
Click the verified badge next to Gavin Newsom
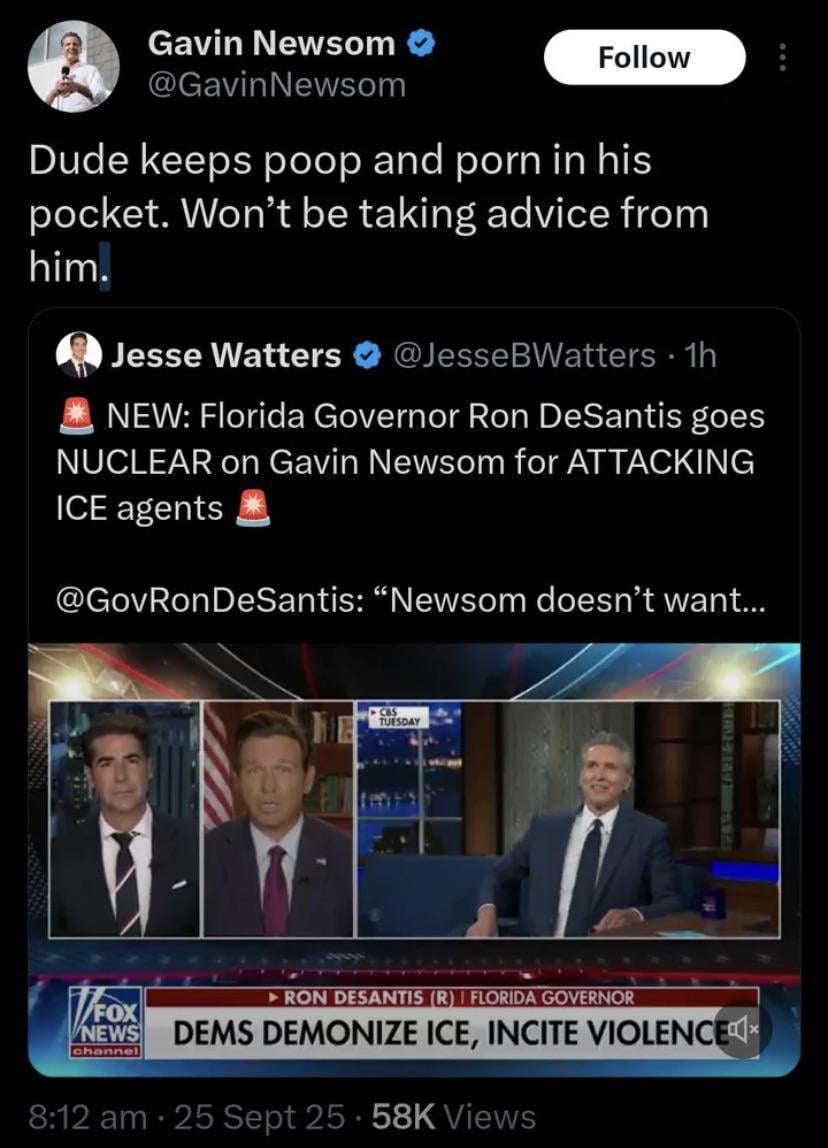(421, 44)
